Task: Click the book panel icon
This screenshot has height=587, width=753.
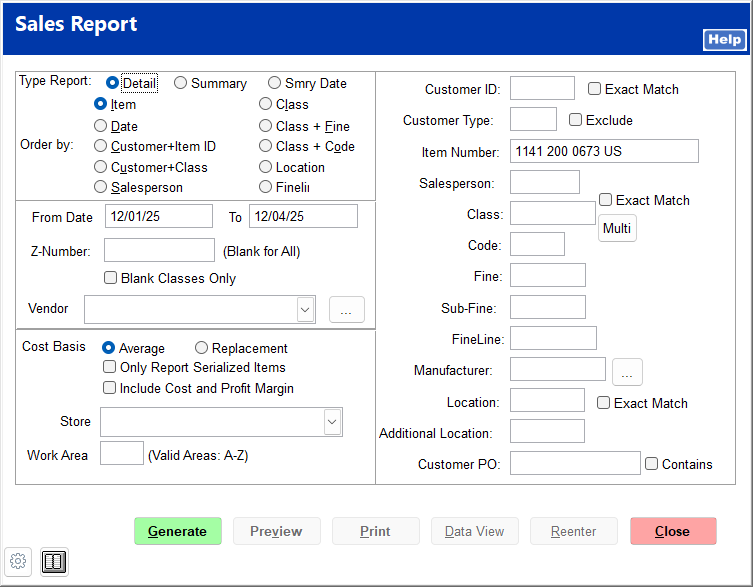Action: pos(54,562)
